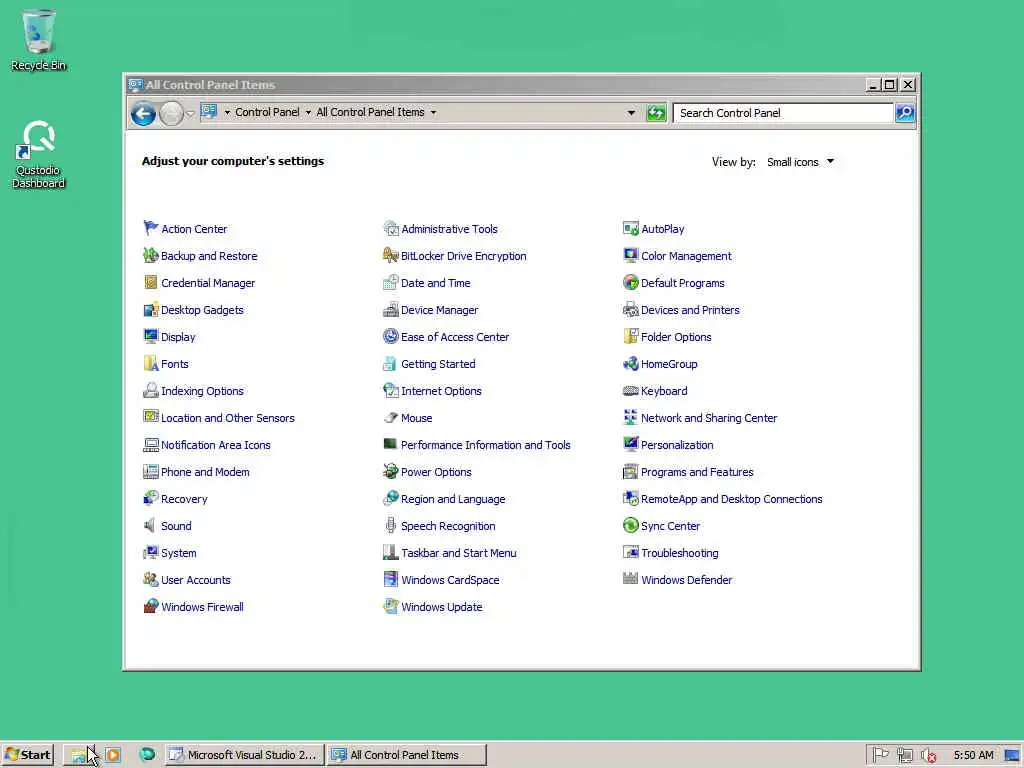Click the BitLocker Drive Encryption icon
This screenshot has height=768, width=1024.
(391, 255)
